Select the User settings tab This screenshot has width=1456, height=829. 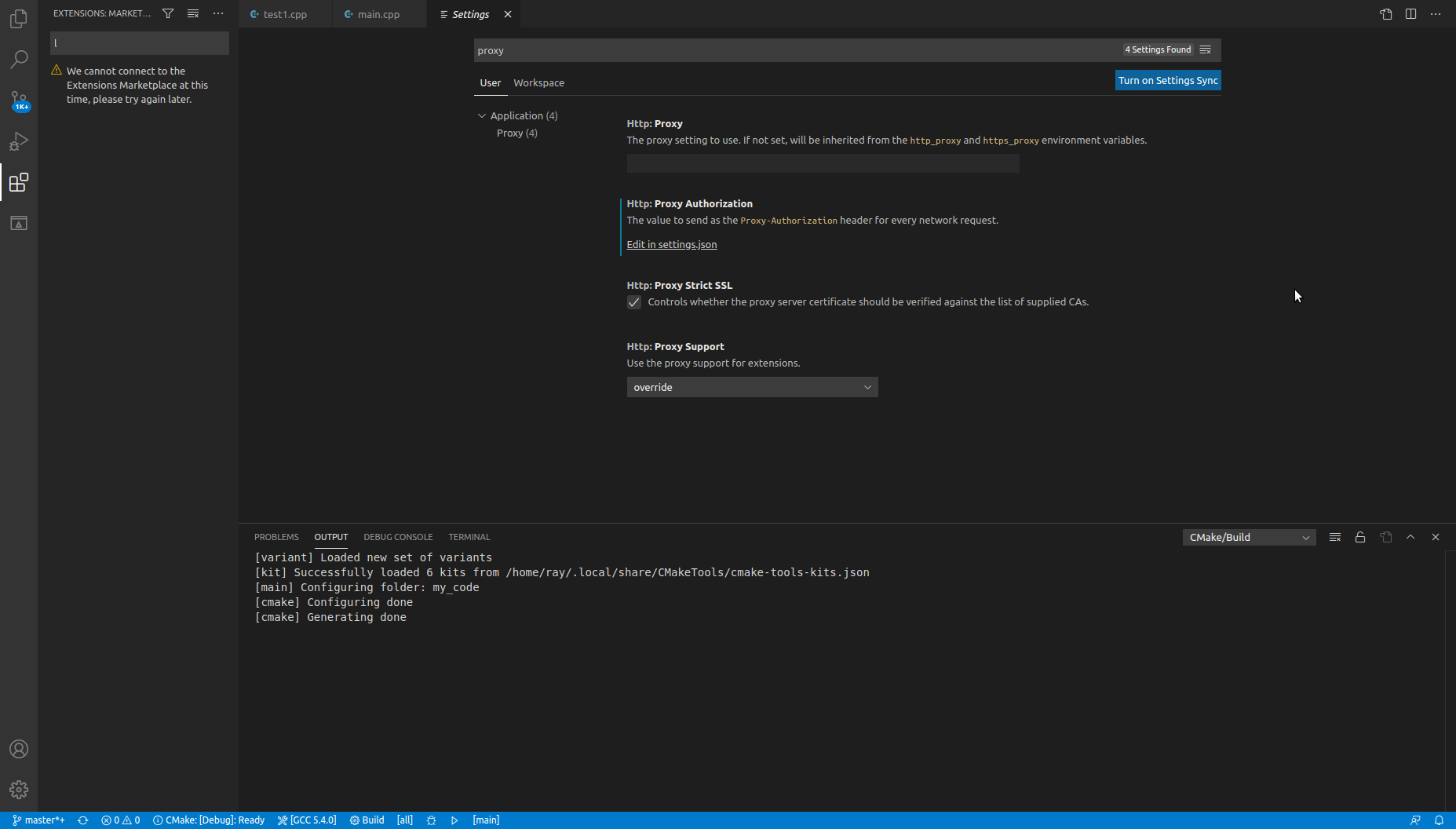coord(491,82)
